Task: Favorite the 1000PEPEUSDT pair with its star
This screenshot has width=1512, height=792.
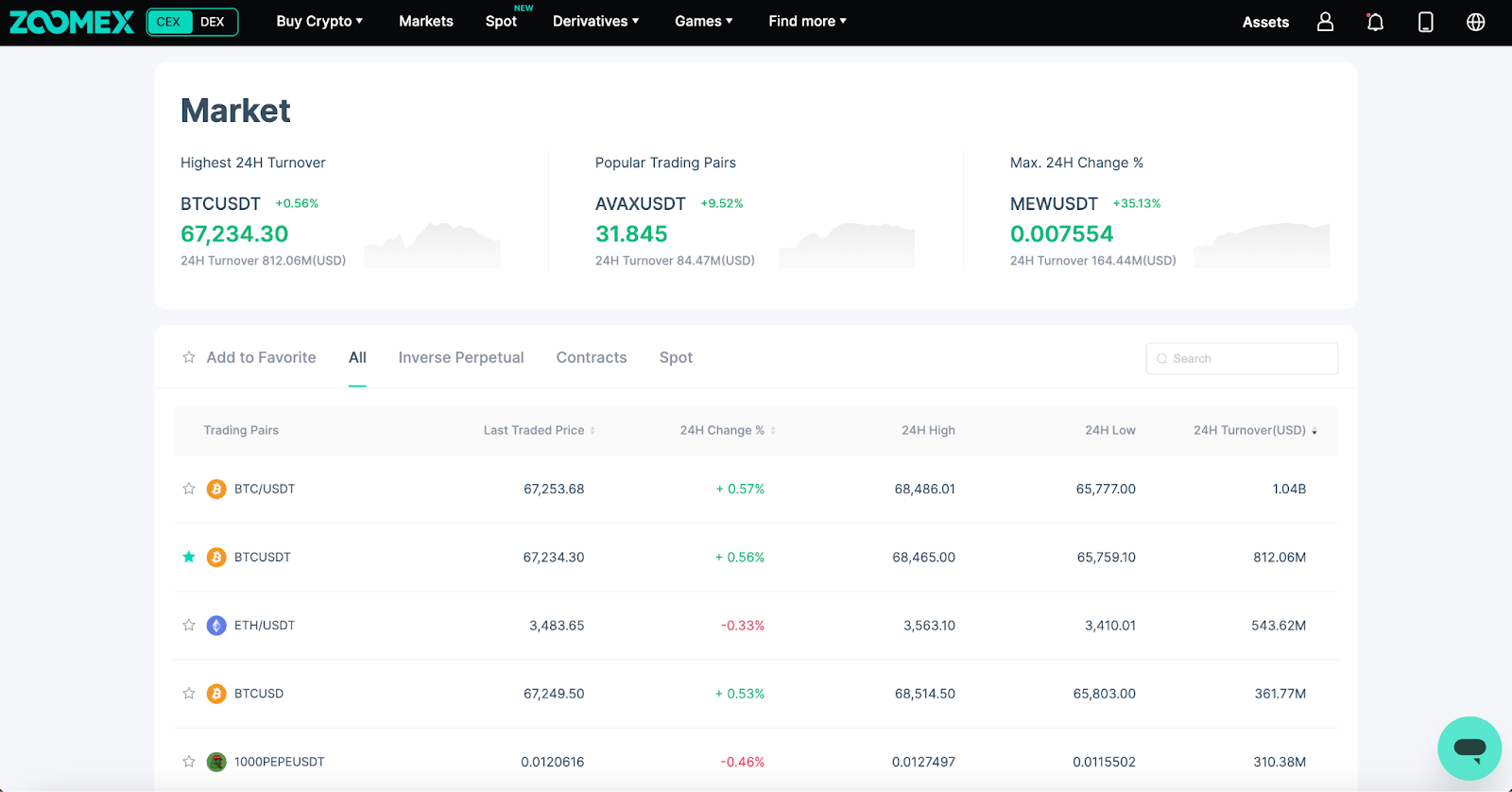Action: (x=189, y=761)
